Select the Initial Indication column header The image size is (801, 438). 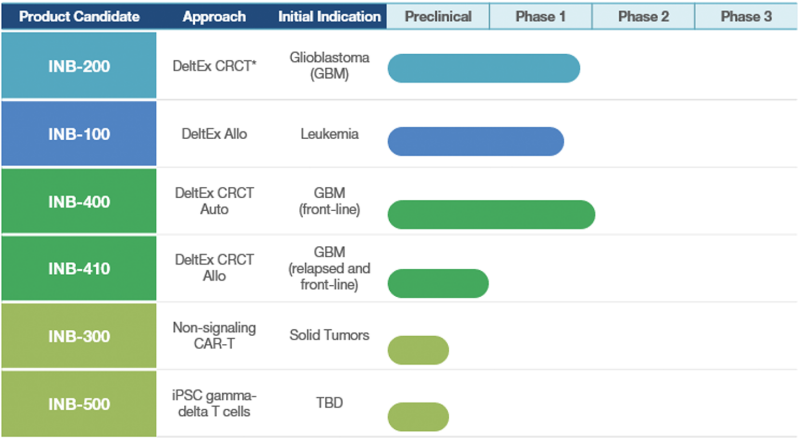pyautogui.click(x=329, y=17)
